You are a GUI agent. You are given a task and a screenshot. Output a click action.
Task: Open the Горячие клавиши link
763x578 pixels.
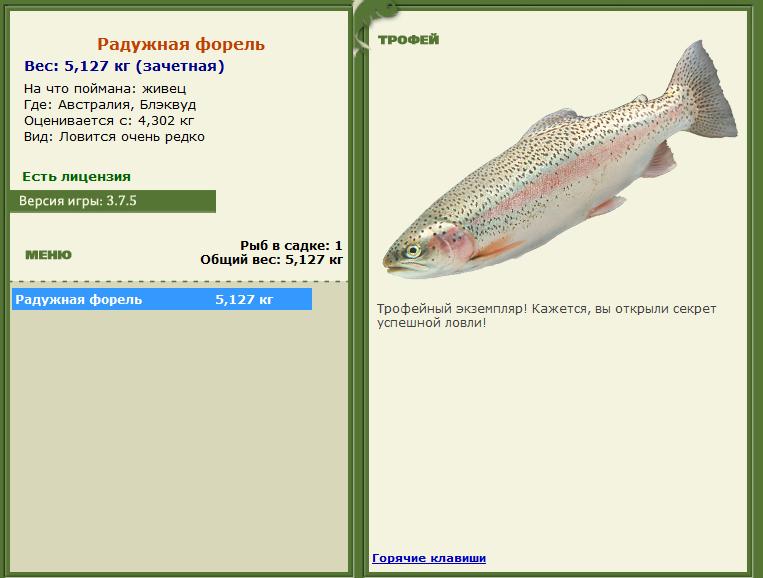(429, 558)
